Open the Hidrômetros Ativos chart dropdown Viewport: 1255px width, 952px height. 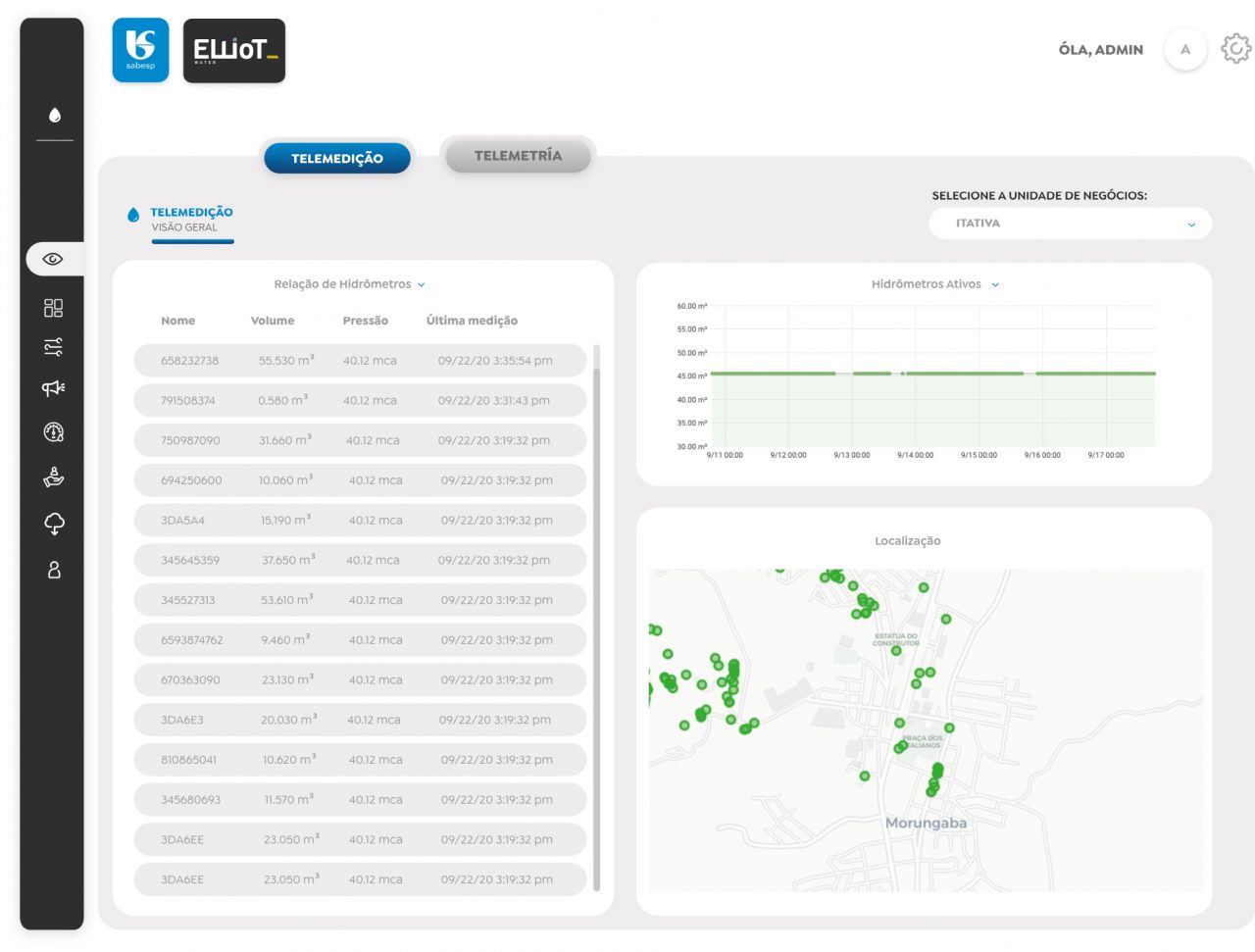(x=995, y=284)
